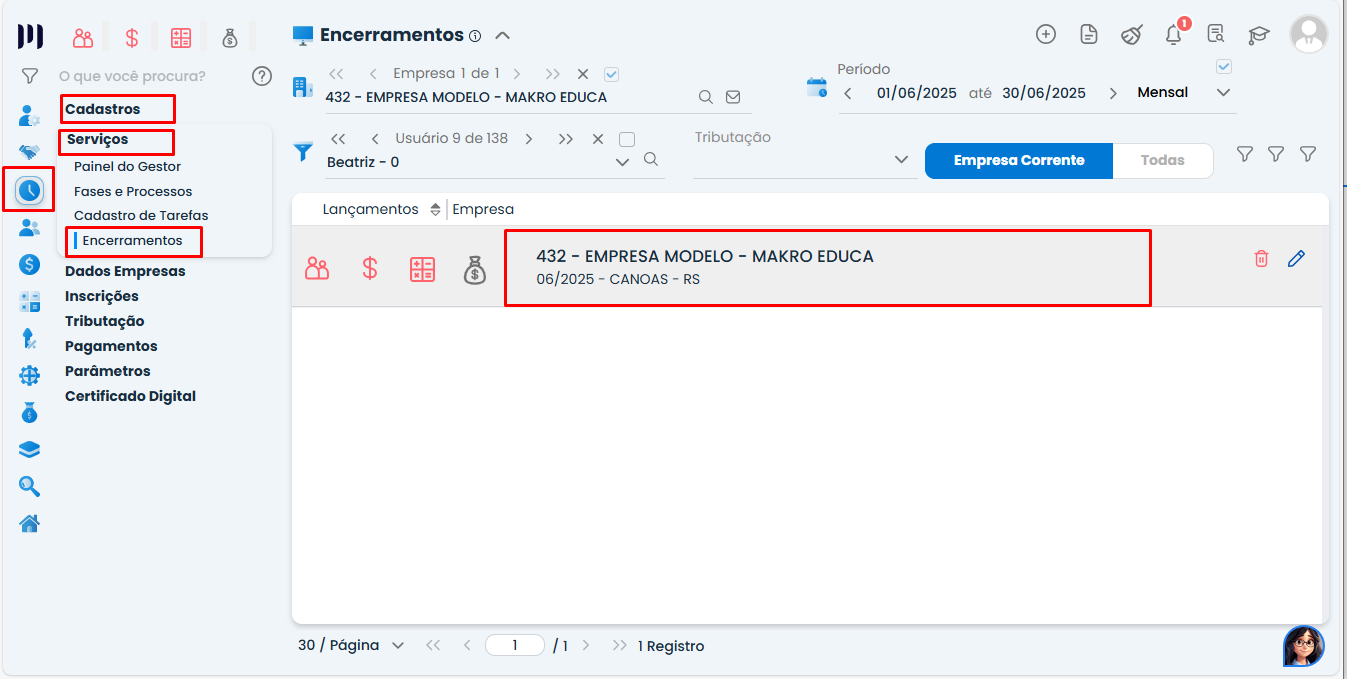Screen dimensions: 1347x679
Task: Clear the Empresa selection with the X
Action: [x=583, y=74]
